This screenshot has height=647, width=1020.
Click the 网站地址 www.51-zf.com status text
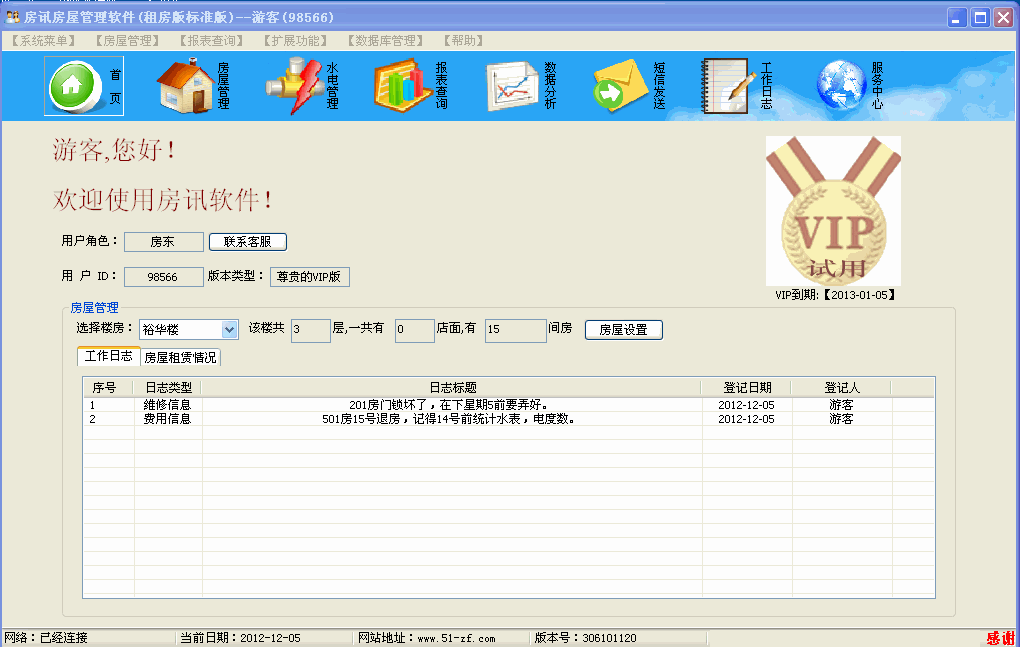click(427, 638)
